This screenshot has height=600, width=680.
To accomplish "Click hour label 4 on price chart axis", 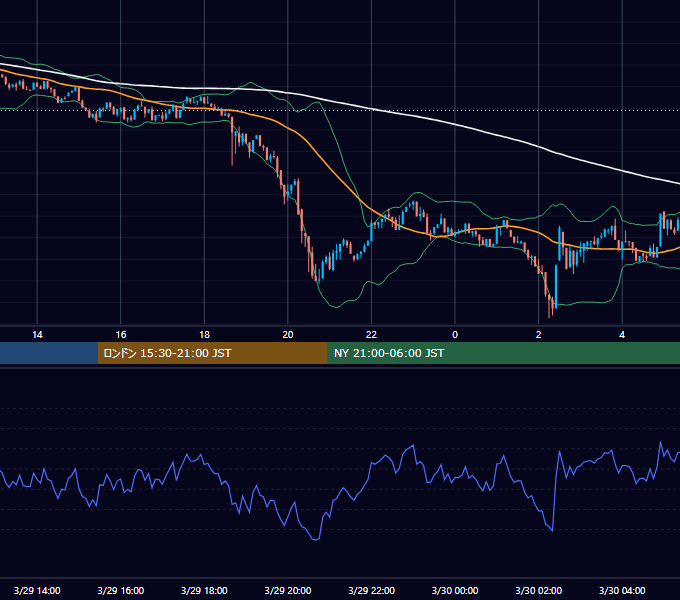I will click(622, 335).
